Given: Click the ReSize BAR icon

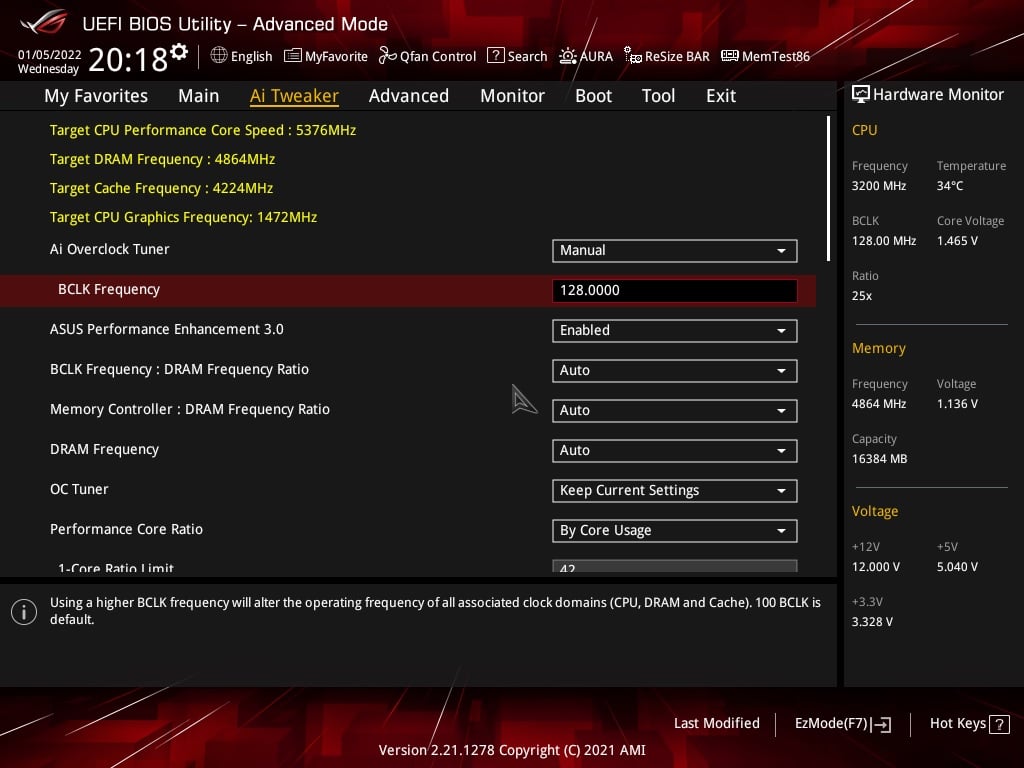Looking at the screenshot, I should [x=666, y=56].
